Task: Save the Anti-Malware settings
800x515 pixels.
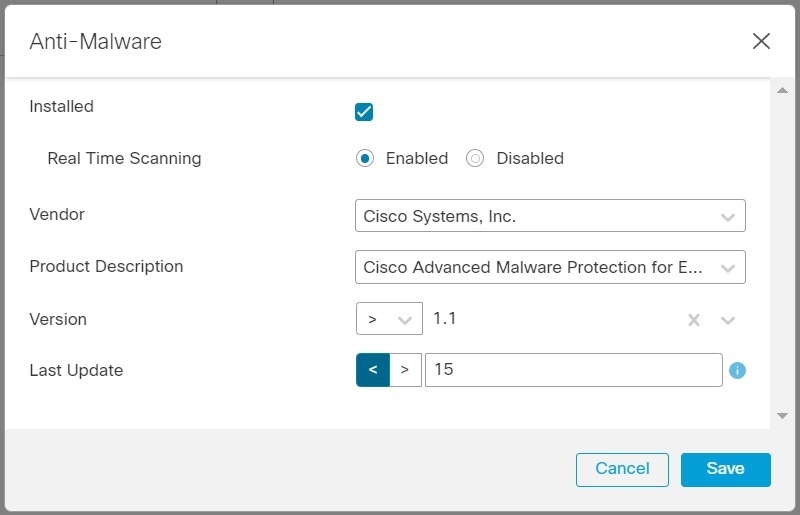Action: pos(726,470)
